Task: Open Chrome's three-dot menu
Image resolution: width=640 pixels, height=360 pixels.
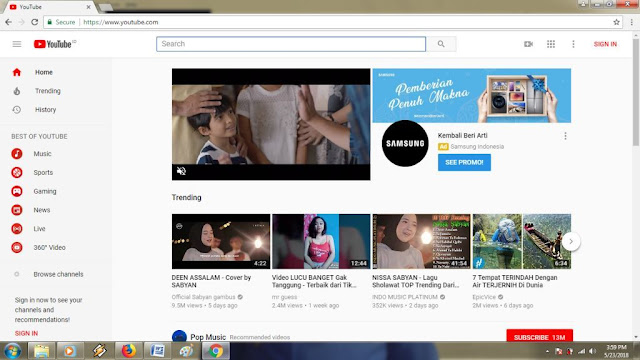Action: pyautogui.click(x=631, y=22)
